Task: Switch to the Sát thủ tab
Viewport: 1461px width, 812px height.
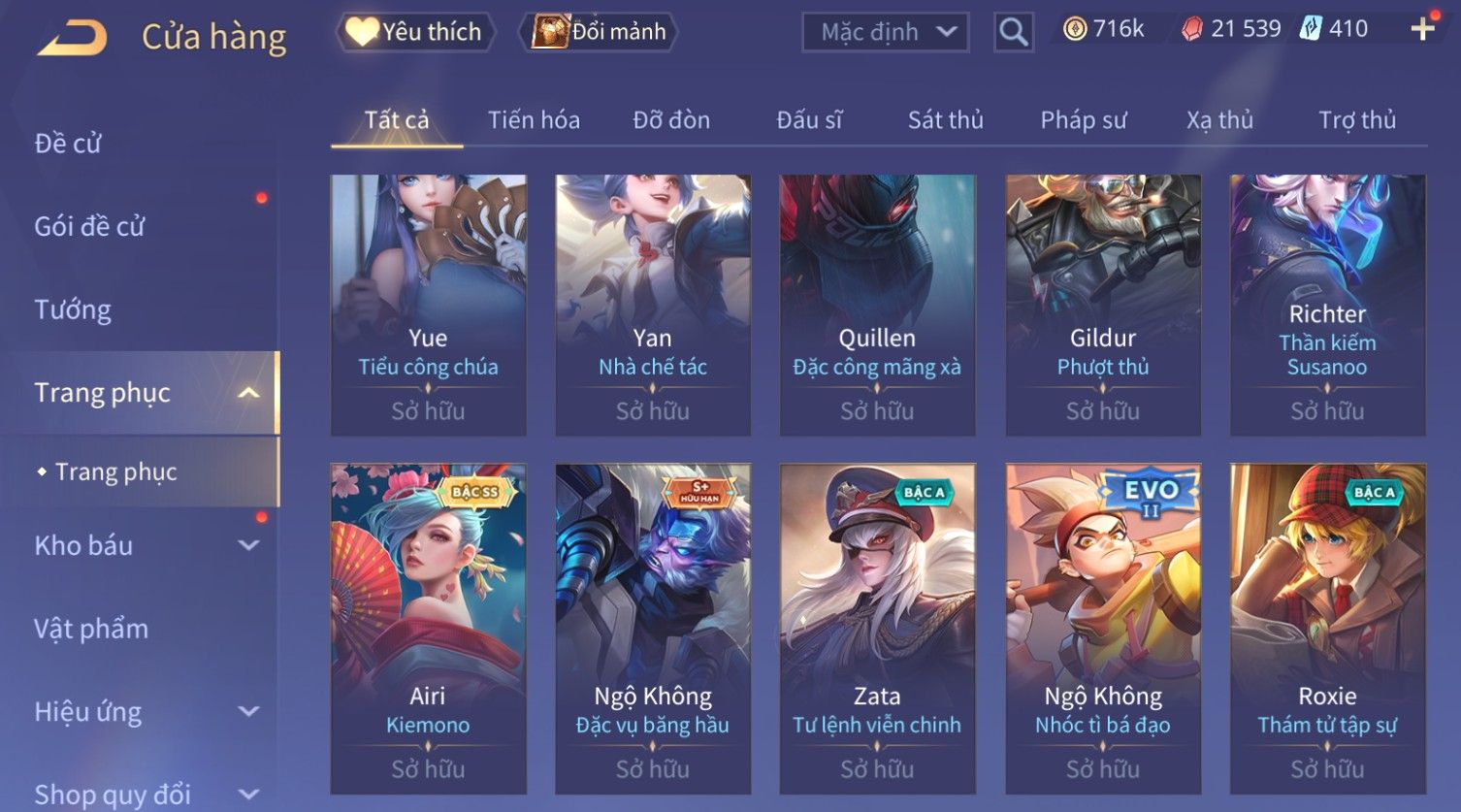Action: 945,120
